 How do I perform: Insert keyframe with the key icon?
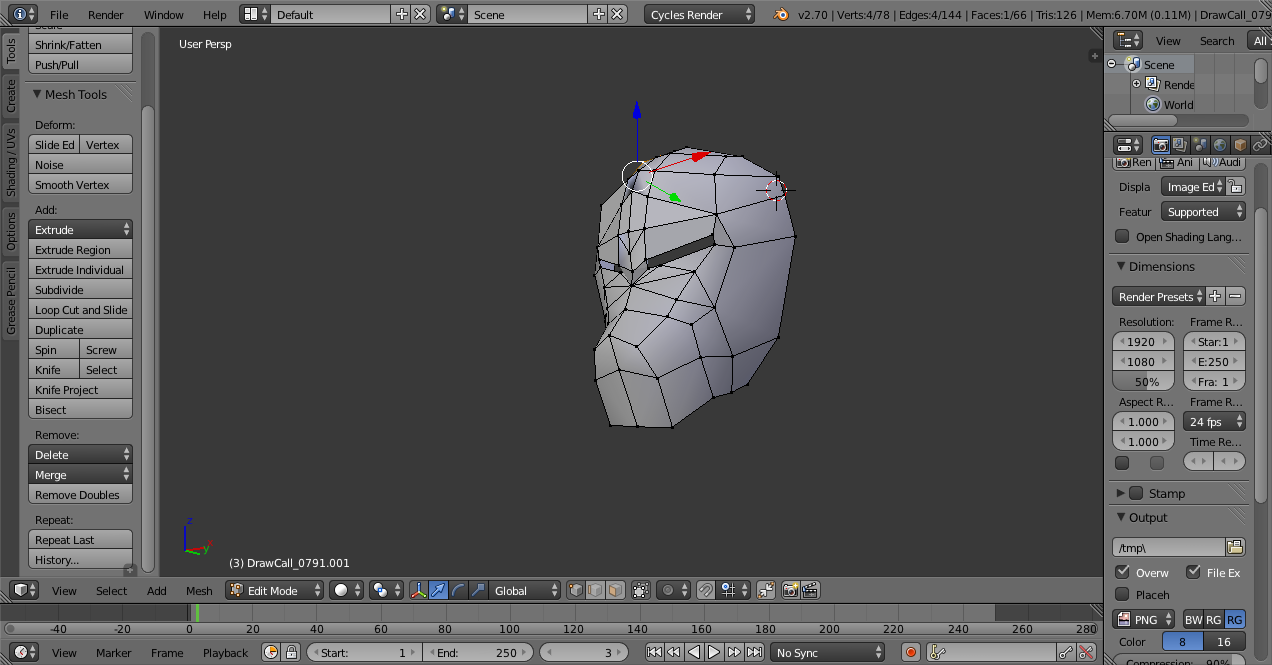pos(1067,652)
